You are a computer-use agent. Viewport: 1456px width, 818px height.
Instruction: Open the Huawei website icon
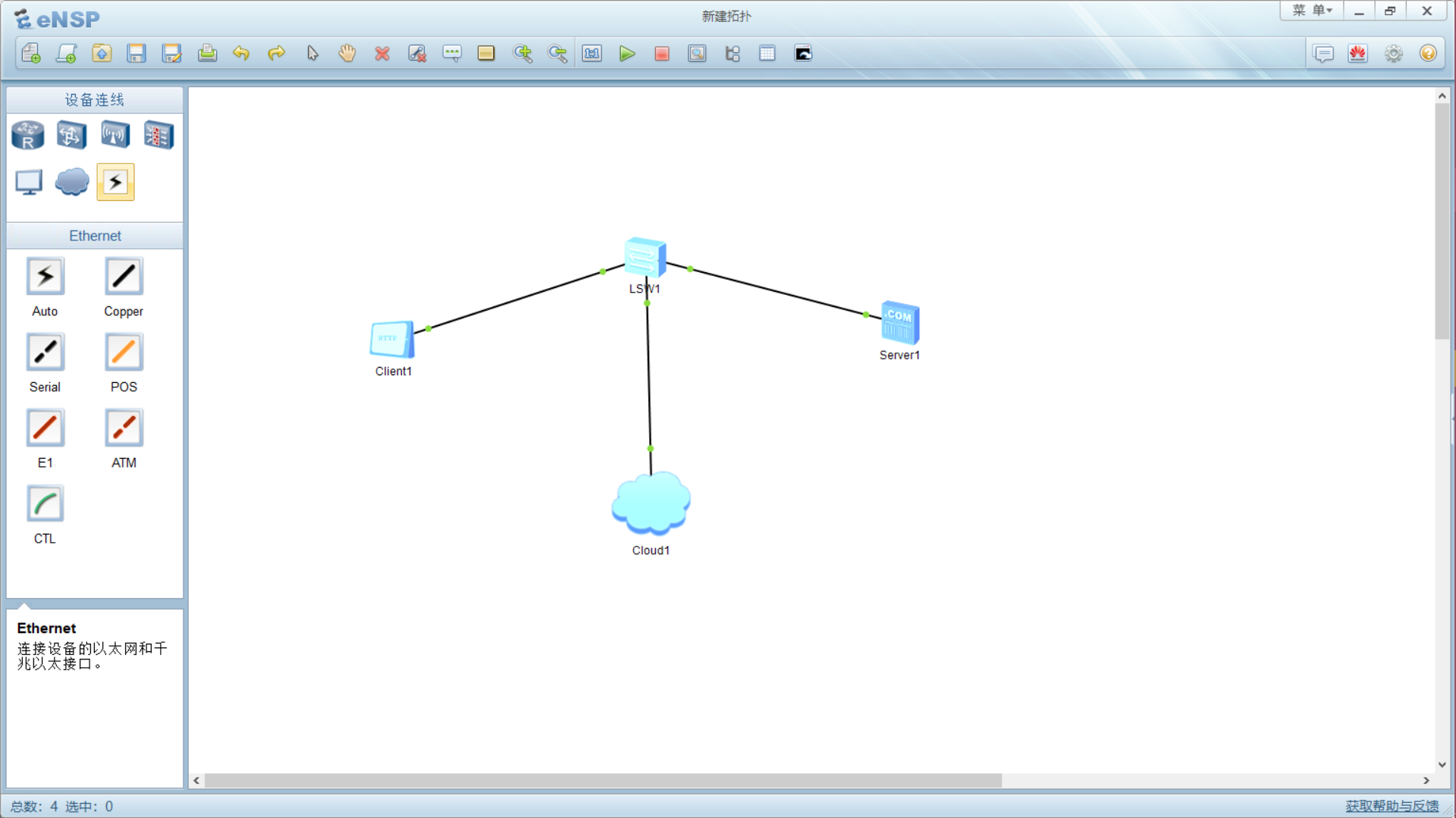[x=1358, y=54]
